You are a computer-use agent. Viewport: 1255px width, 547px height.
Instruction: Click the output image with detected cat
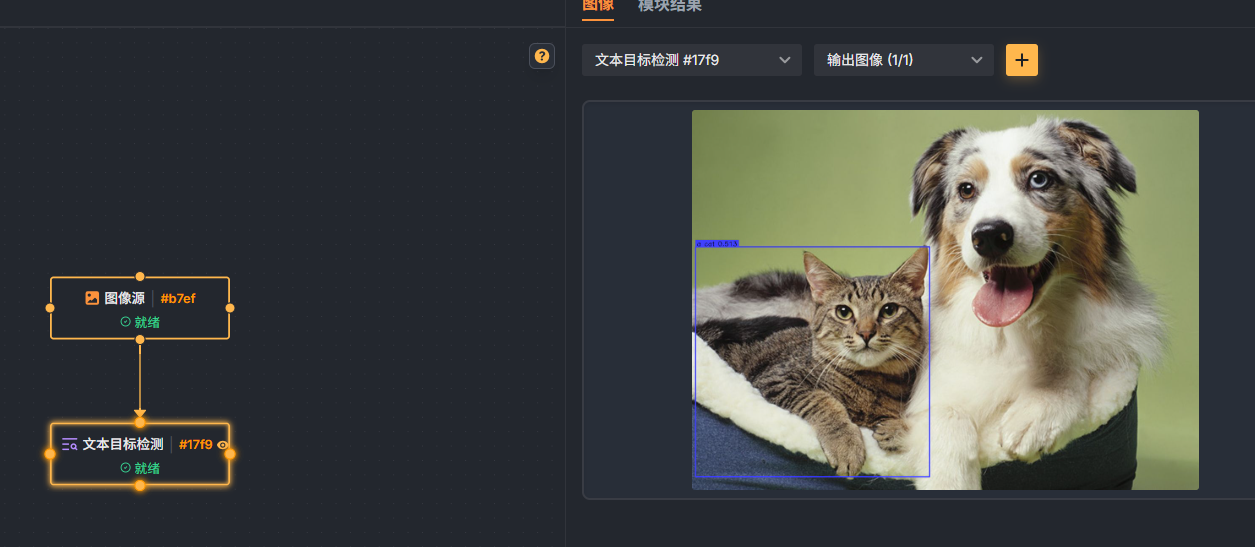(x=945, y=300)
